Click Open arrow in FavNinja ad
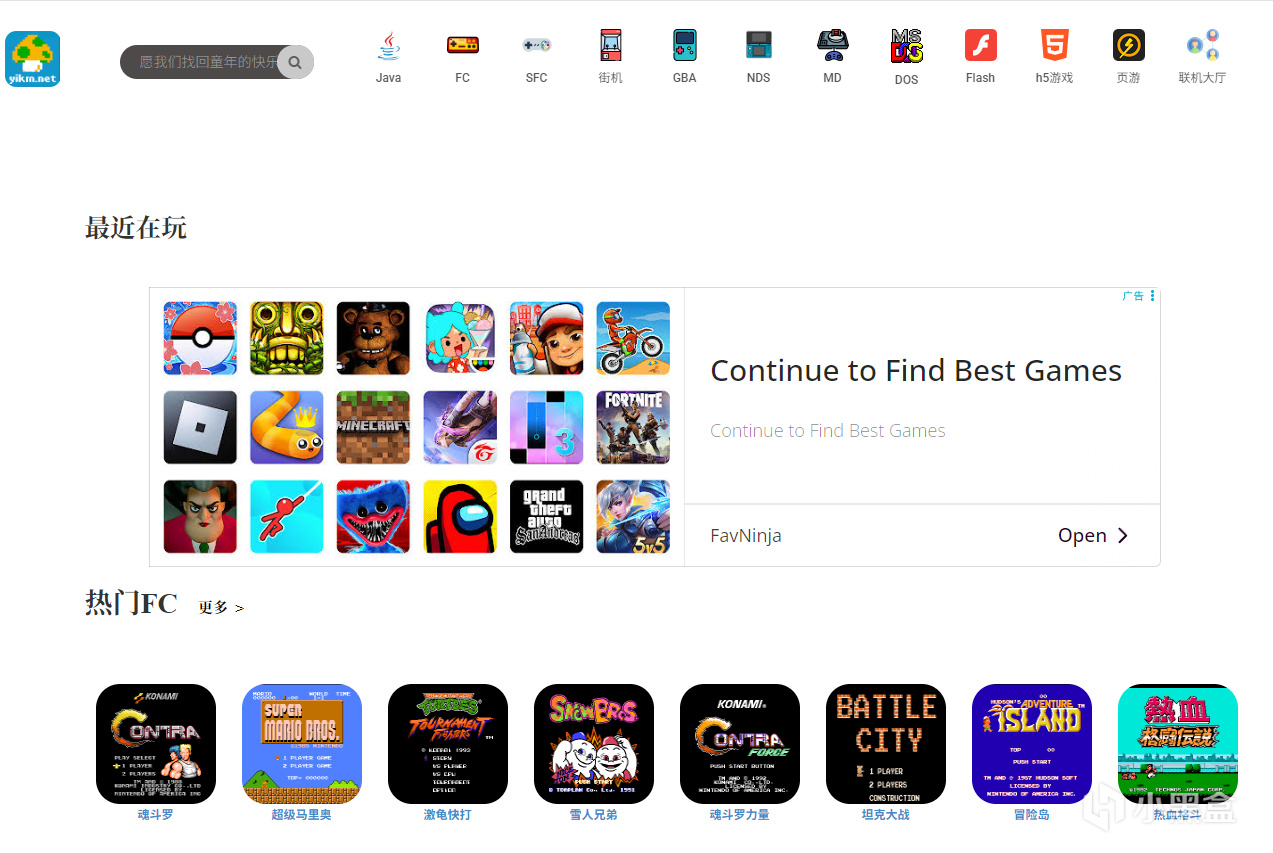 click(1093, 535)
